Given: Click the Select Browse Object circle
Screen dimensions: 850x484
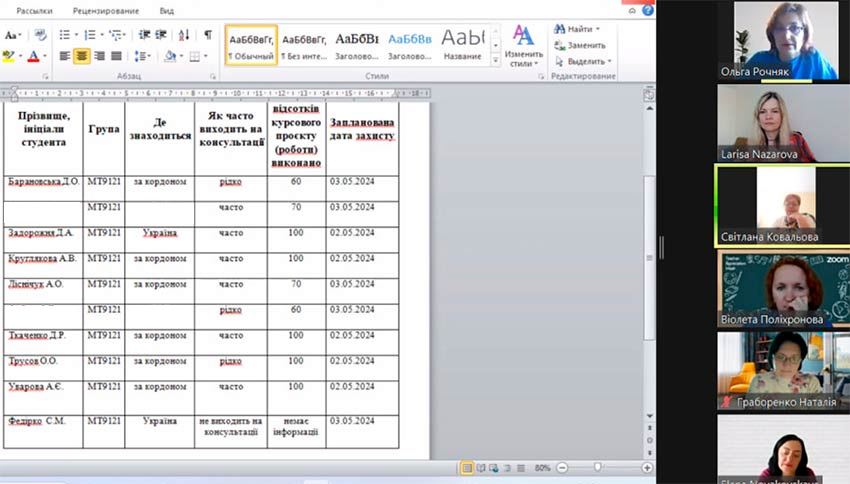Looking at the screenshot, I should pyautogui.click(x=649, y=440).
